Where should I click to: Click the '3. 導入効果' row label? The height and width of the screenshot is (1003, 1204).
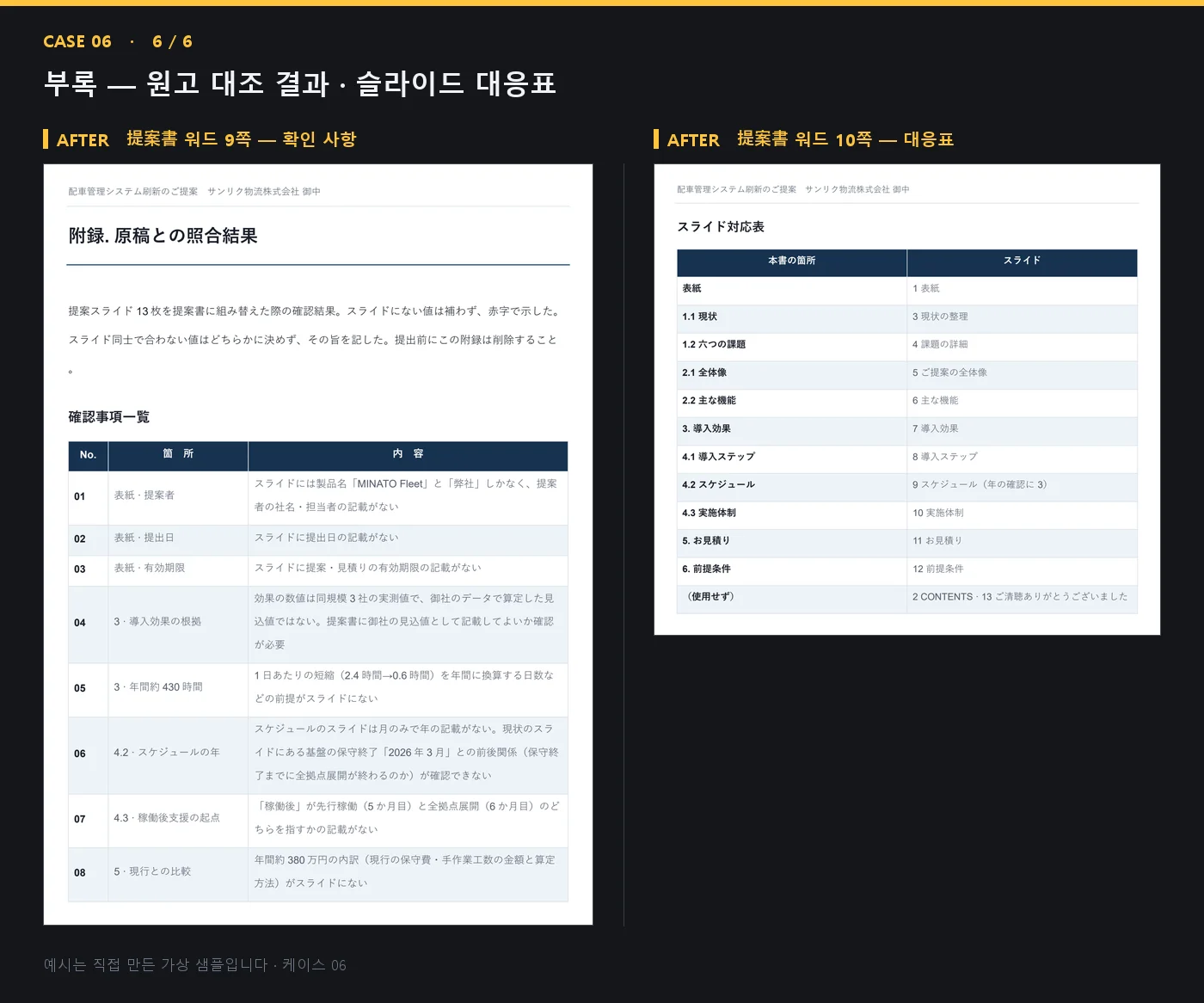pyautogui.click(x=706, y=428)
